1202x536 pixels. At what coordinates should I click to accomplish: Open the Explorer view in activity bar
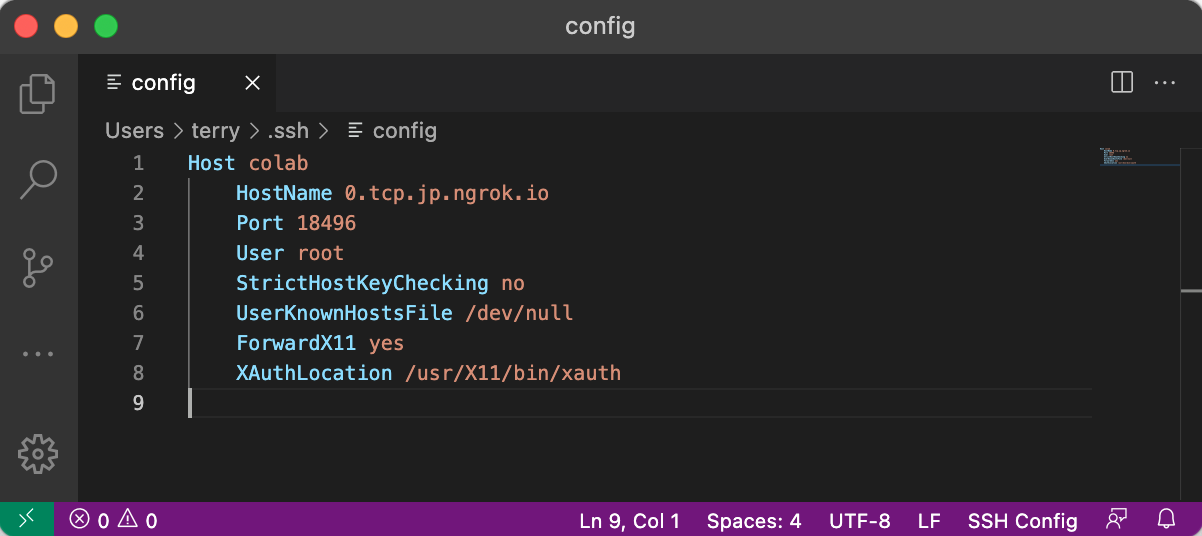pyautogui.click(x=38, y=93)
